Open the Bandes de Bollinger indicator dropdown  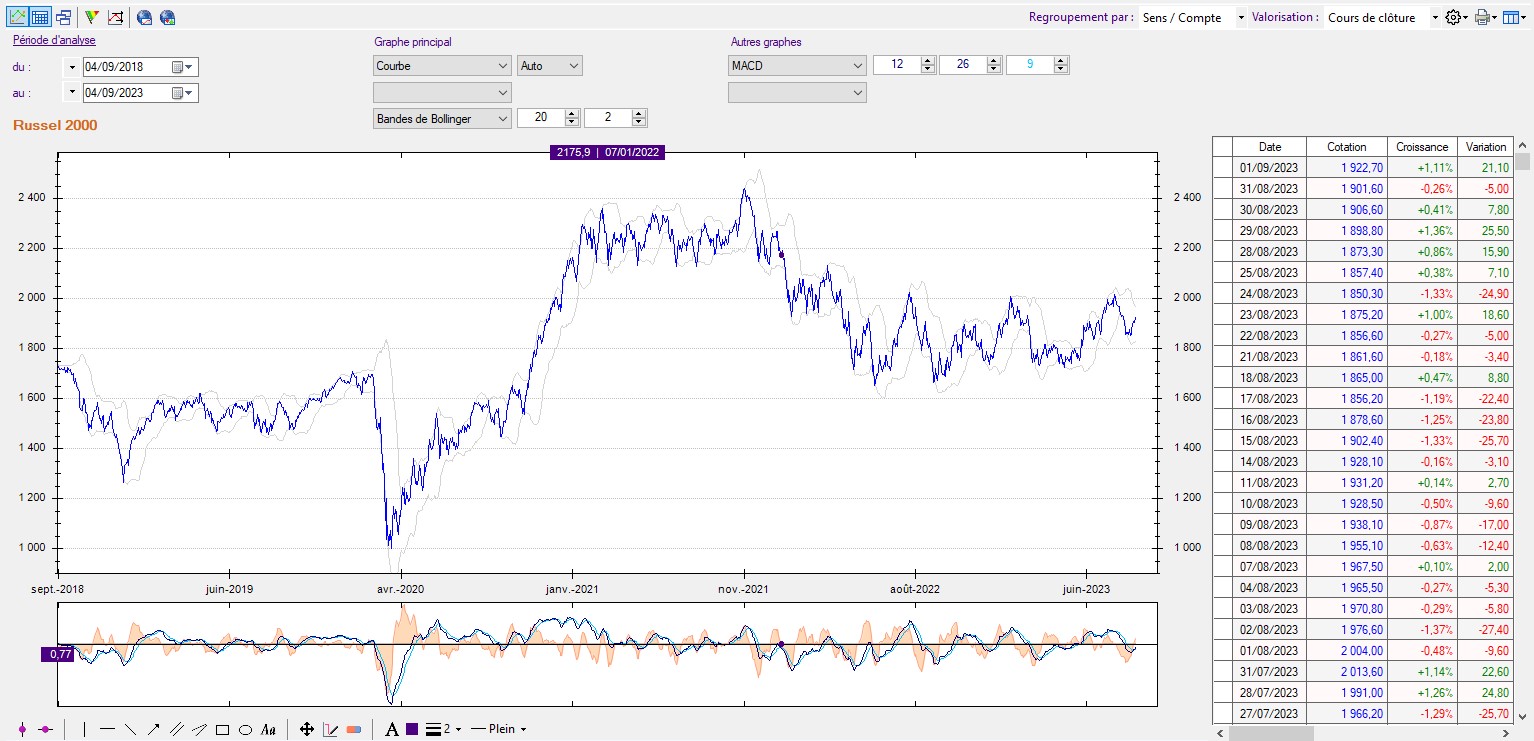(442, 118)
